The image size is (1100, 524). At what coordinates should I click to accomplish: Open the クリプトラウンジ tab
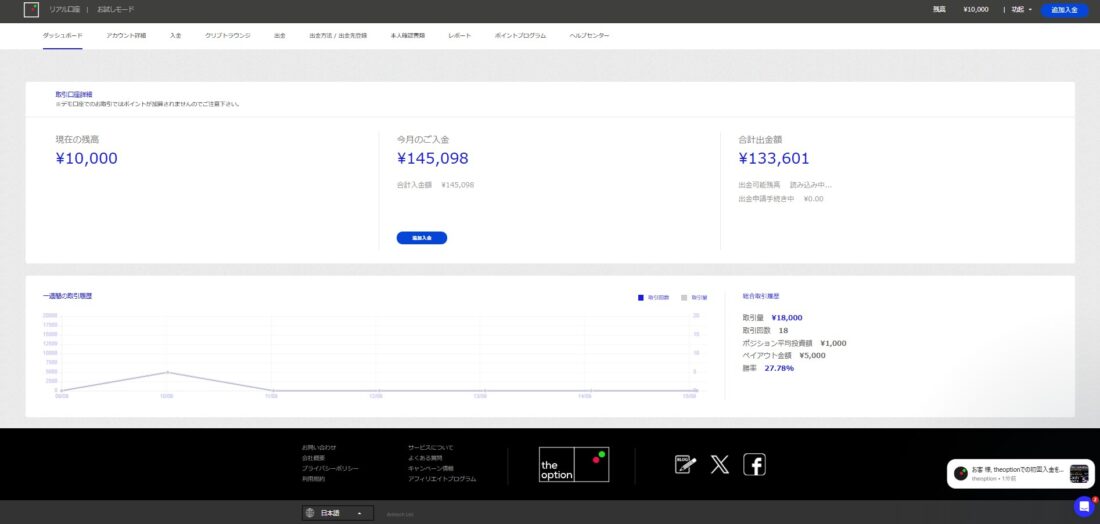227,35
